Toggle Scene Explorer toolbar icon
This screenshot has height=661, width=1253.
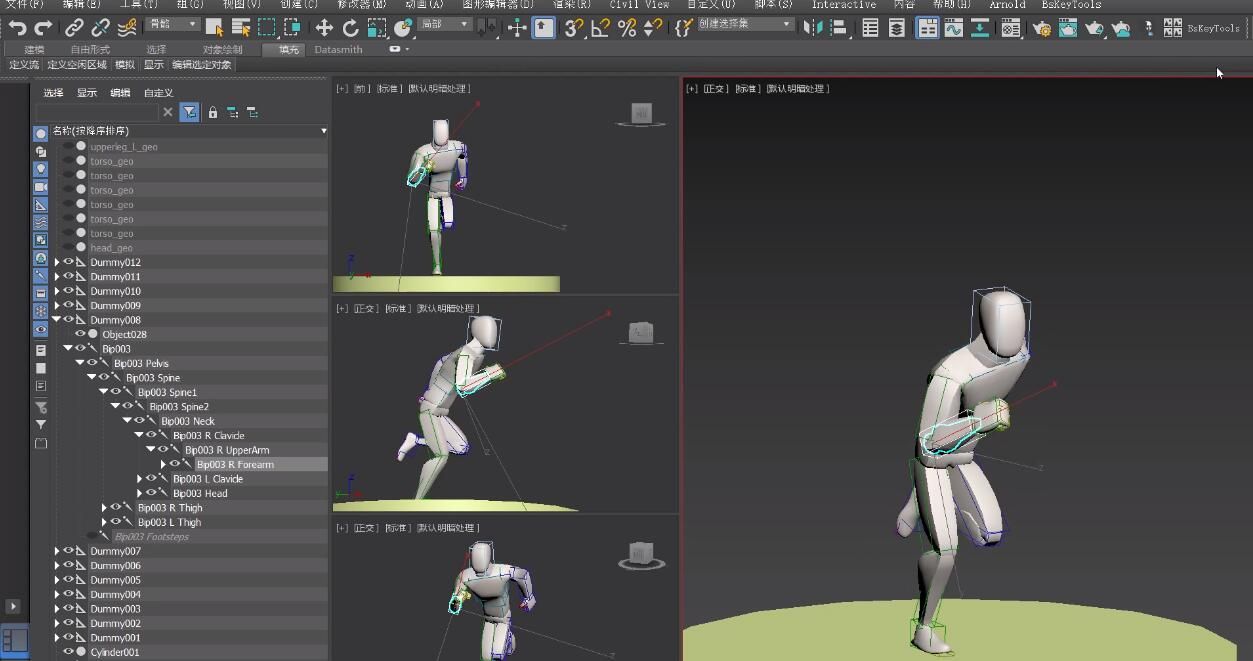[x=871, y=28]
